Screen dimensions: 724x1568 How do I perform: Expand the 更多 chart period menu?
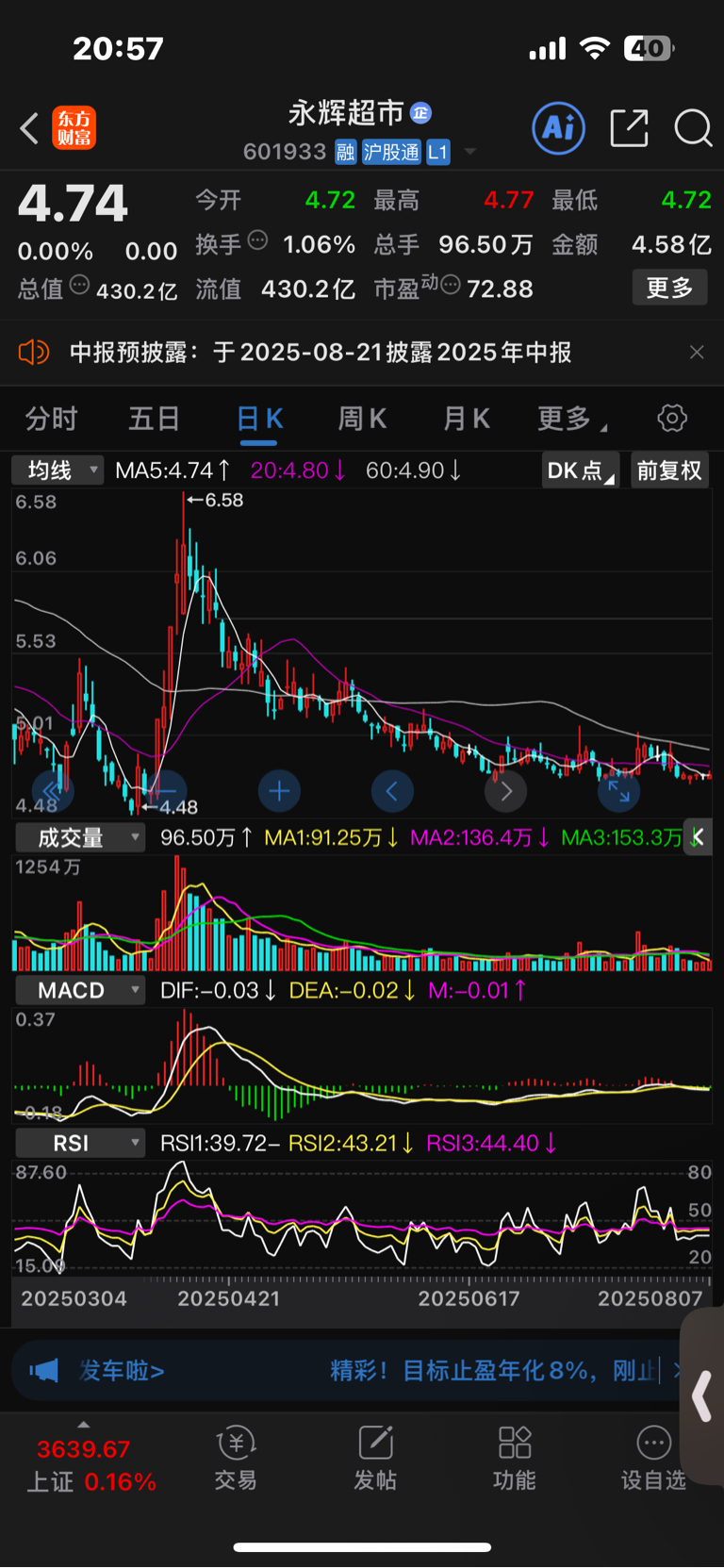click(571, 419)
